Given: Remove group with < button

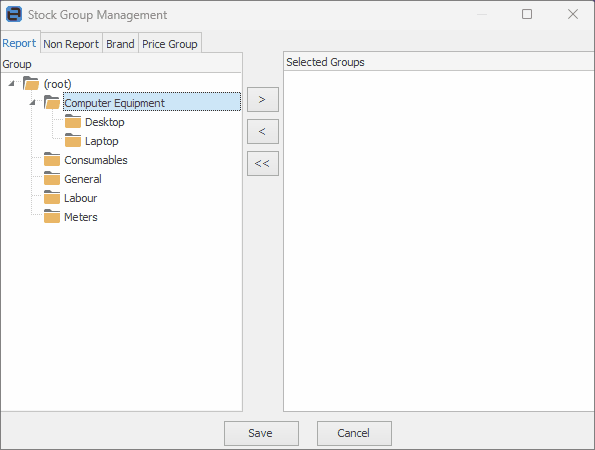Looking at the screenshot, I should coord(263,131).
